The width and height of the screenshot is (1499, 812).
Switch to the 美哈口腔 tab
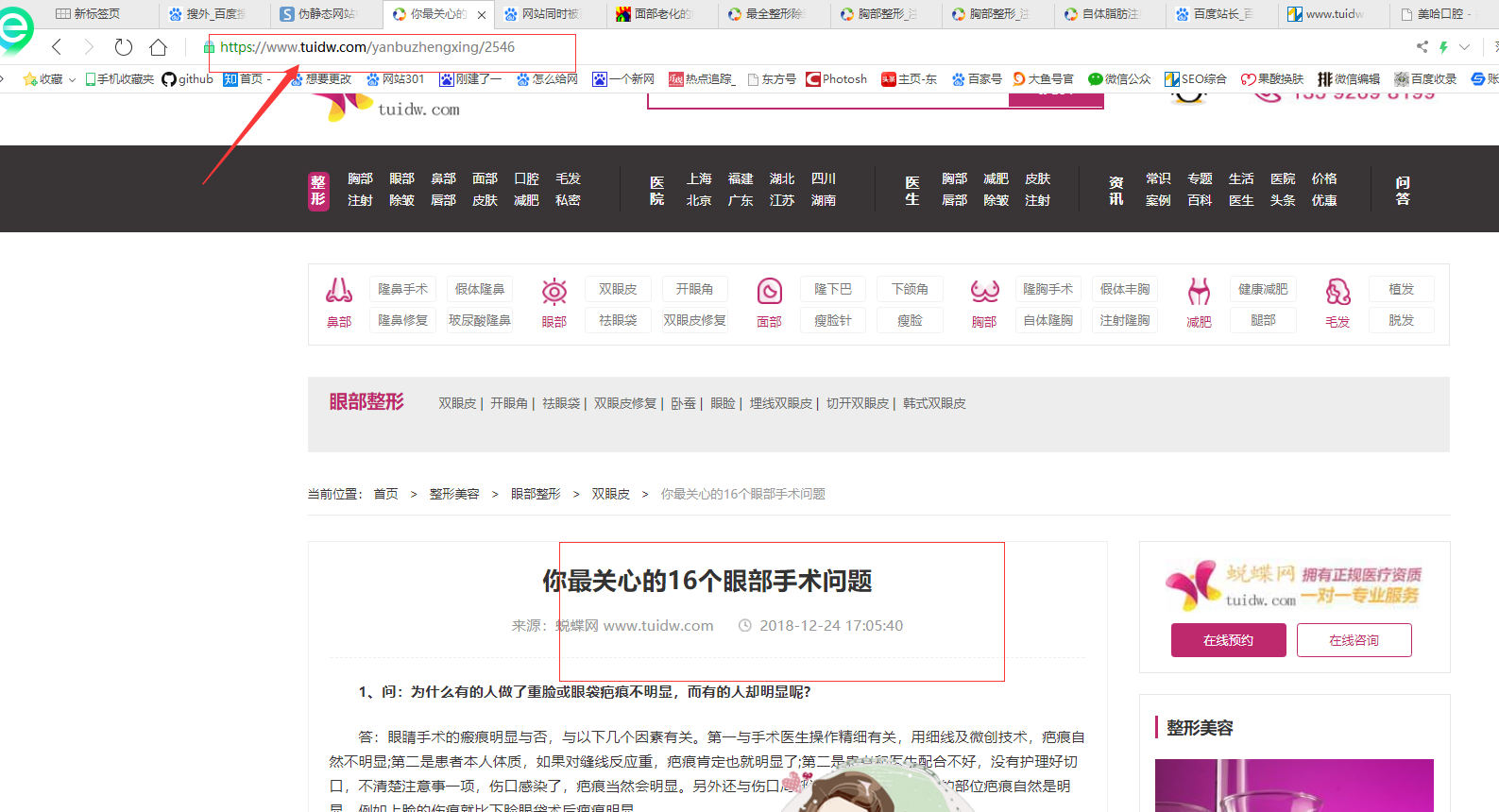tap(1445, 14)
